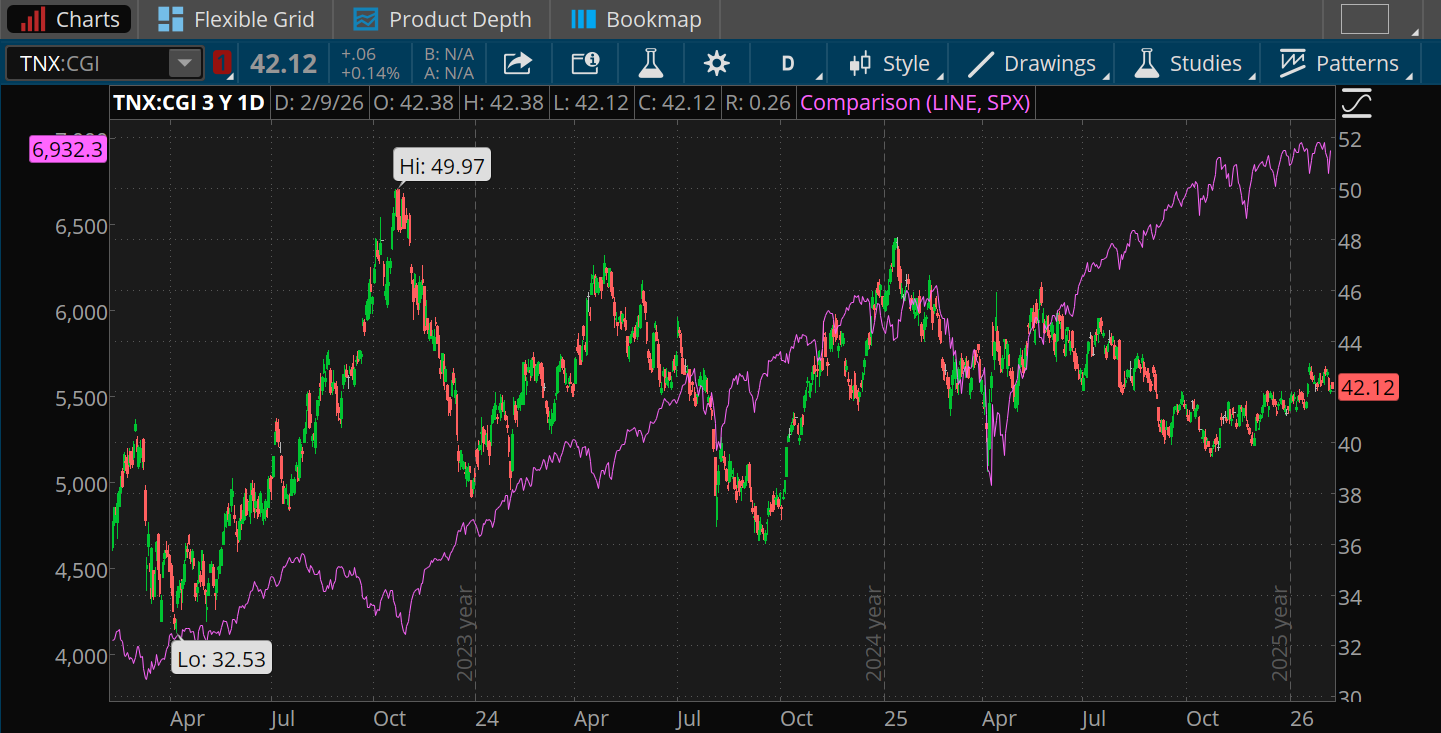Click the corporate actions note icon
This screenshot has height=733, width=1441.
[x=584, y=62]
